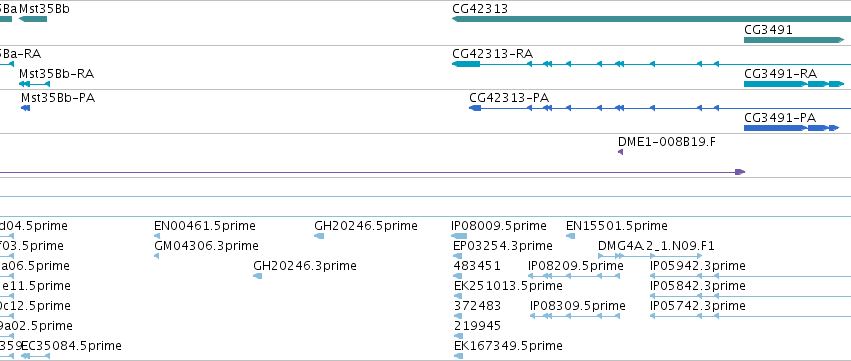Viewport: 851px width, 361px height.
Task: Click the Mst35Bb-RA transcript feature
Action: [x=34, y=84]
